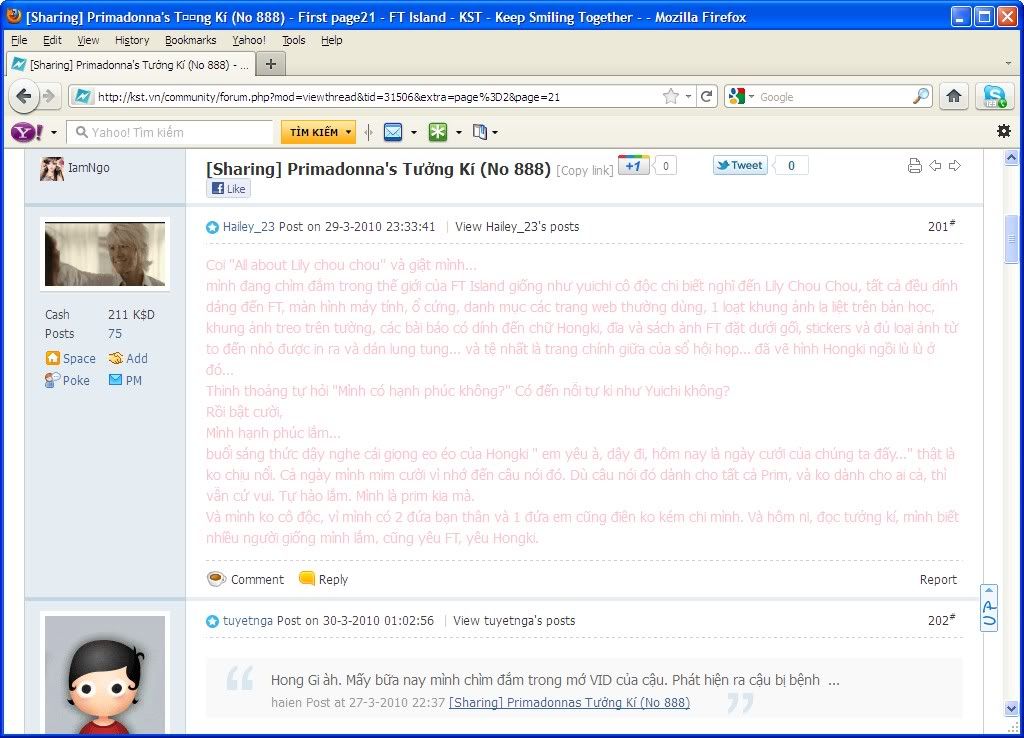Poke user Hailey_23
1024x738 pixels.
click(x=67, y=380)
